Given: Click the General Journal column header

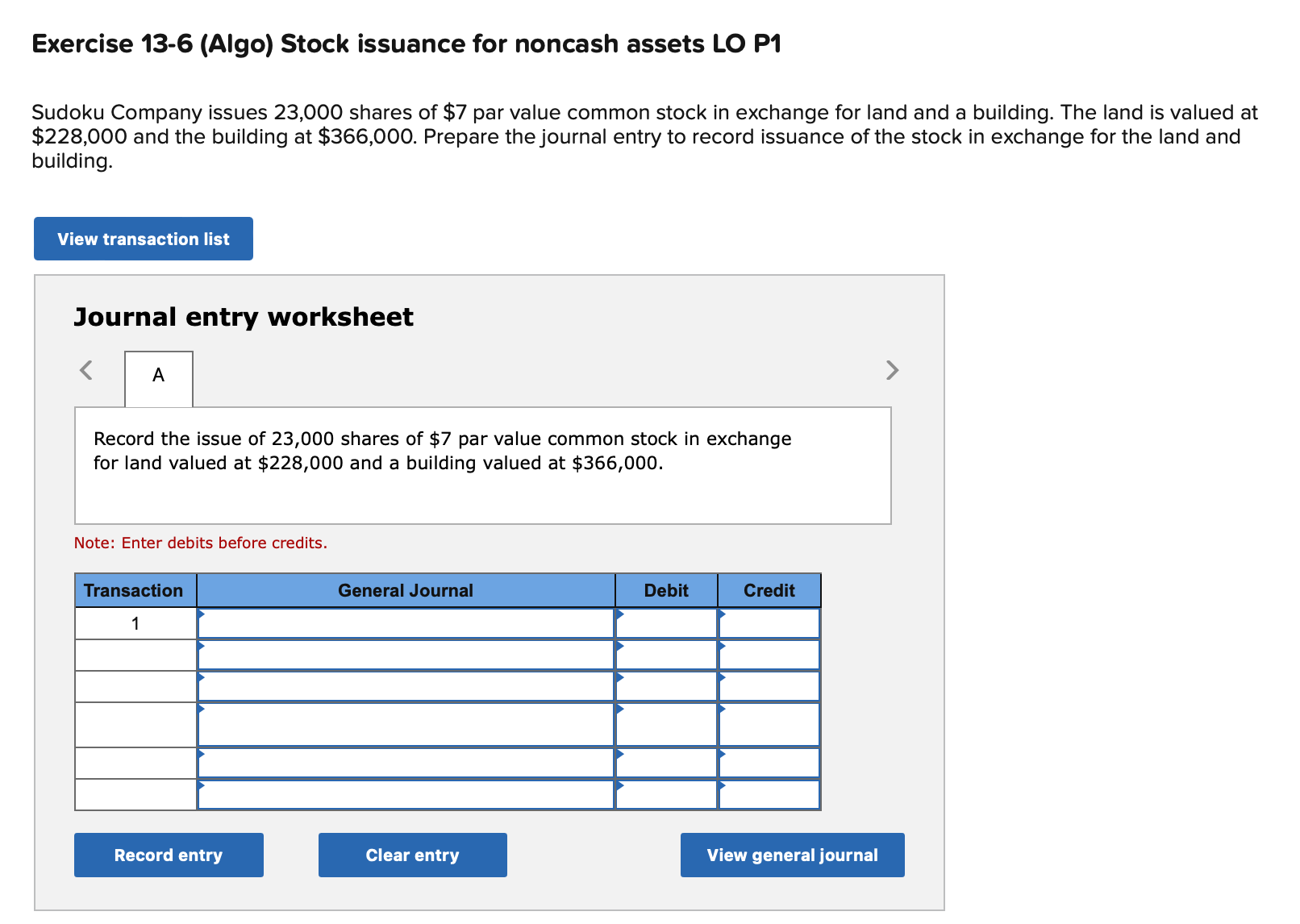Looking at the screenshot, I should click(405, 589).
